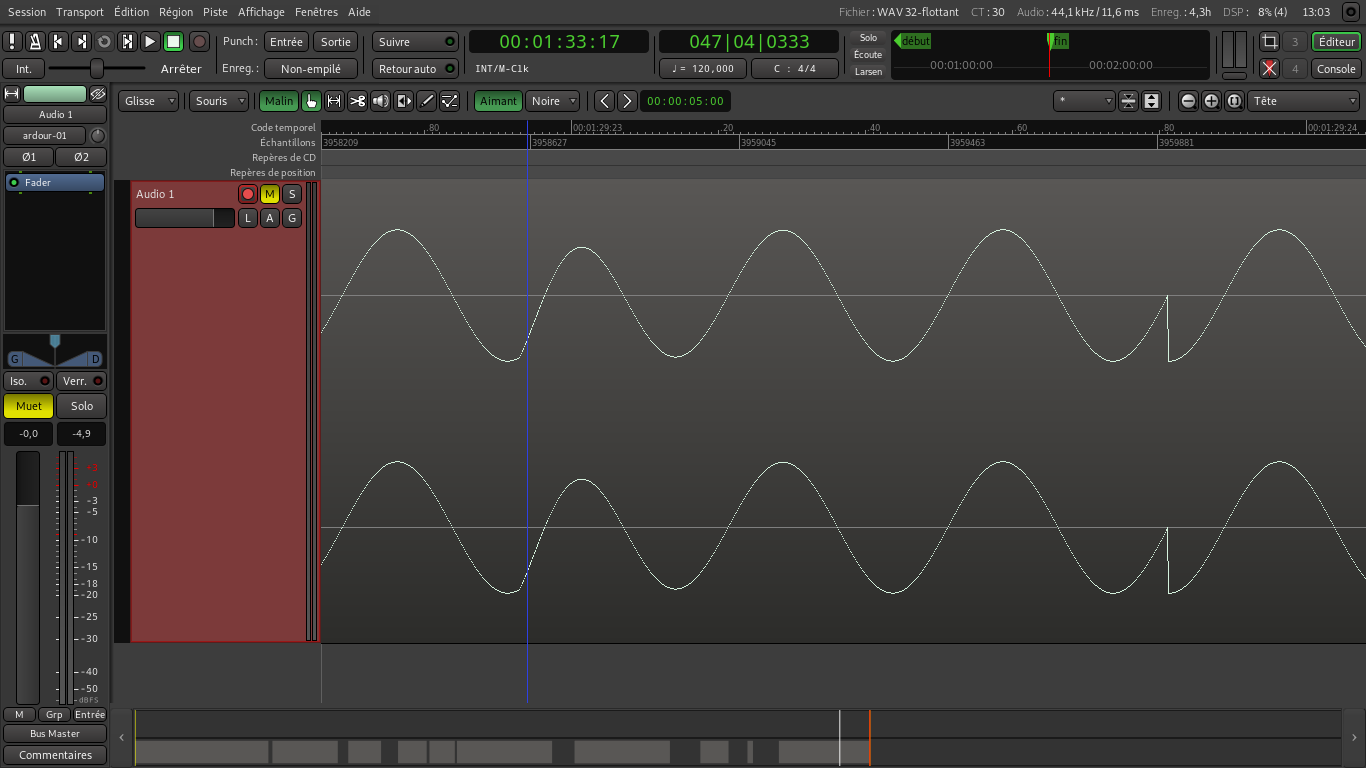Open the Glisse edit mode dropdown

[149, 101]
